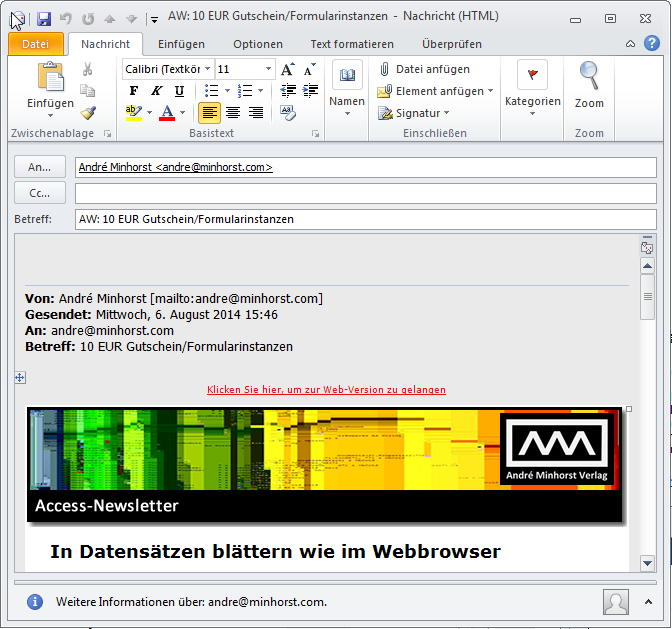Open the Zwischenablage dialog launcher
This screenshot has height=629, width=672.
point(108,134)
